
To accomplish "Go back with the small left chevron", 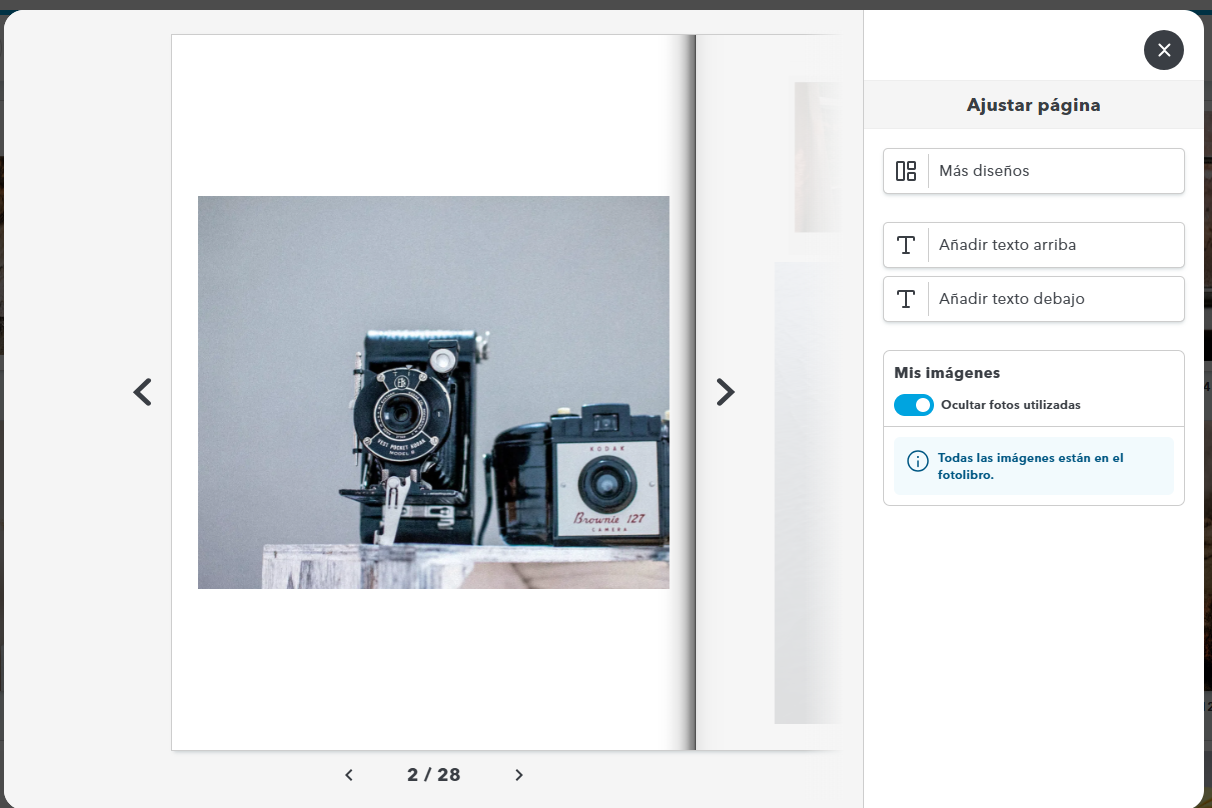I will [349, 775].
